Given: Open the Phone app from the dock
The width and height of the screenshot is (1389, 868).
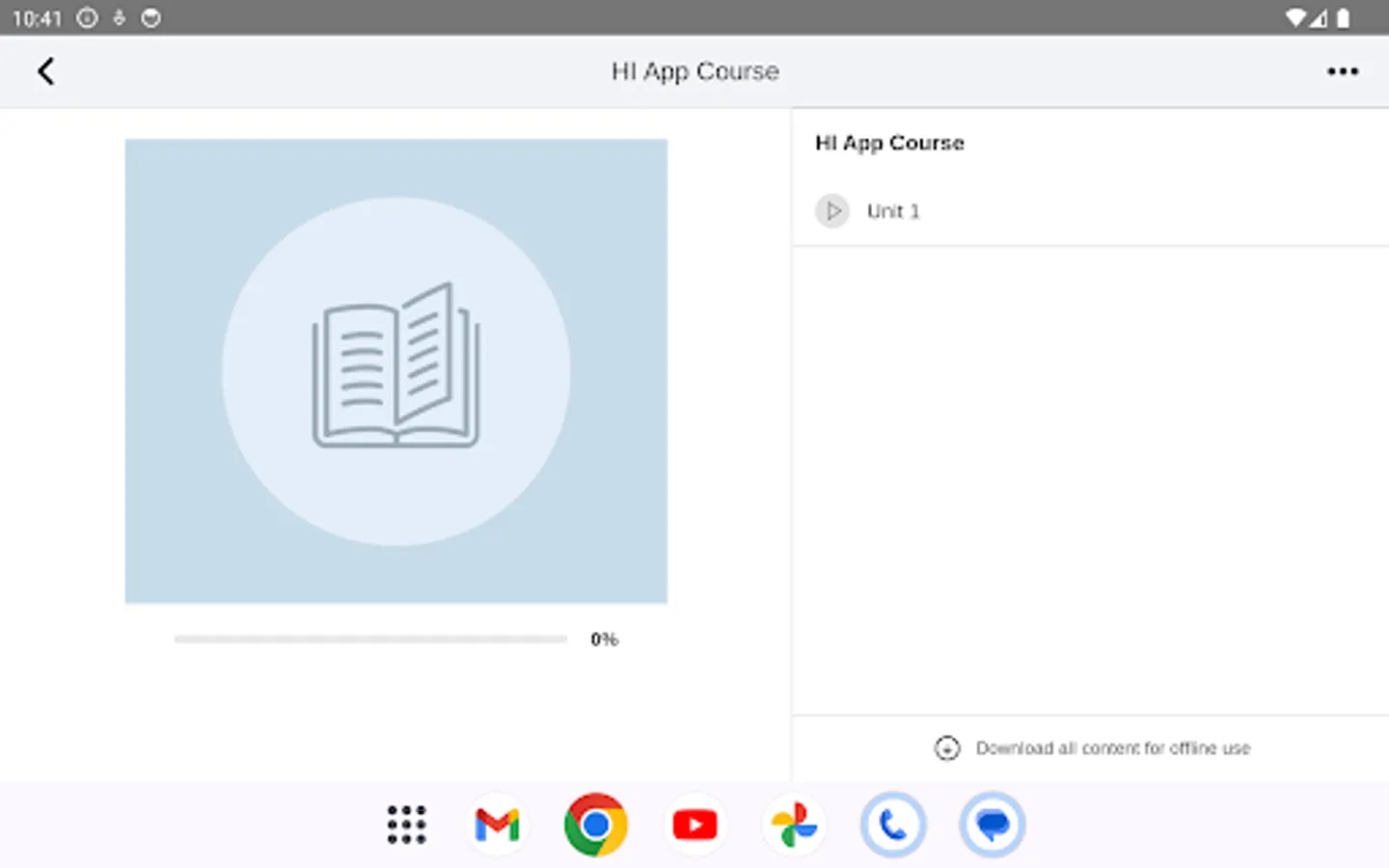Looking at the screenshot, I should (x=893, y=825).
